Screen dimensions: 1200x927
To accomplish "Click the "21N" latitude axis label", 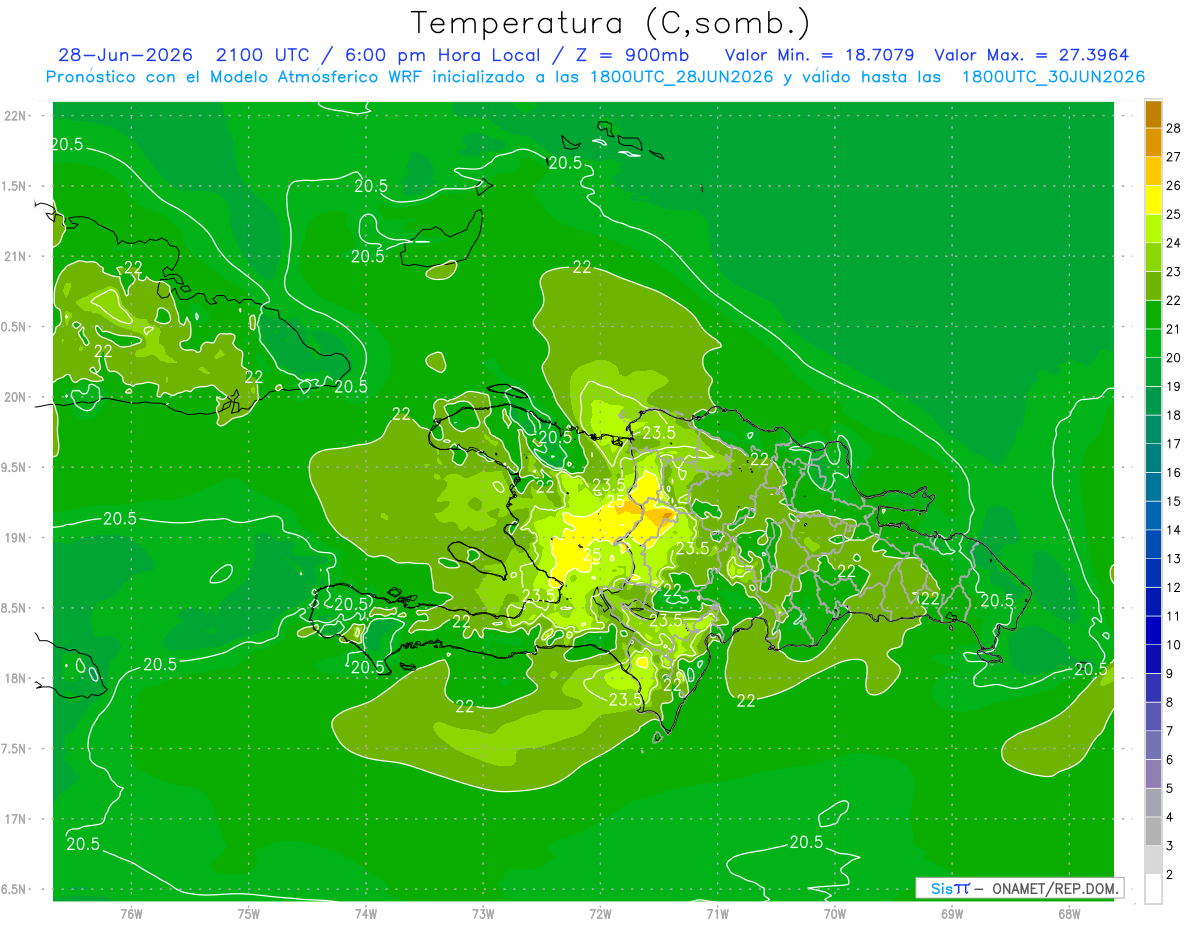I will pyautogui.click(x=17, y=256).
